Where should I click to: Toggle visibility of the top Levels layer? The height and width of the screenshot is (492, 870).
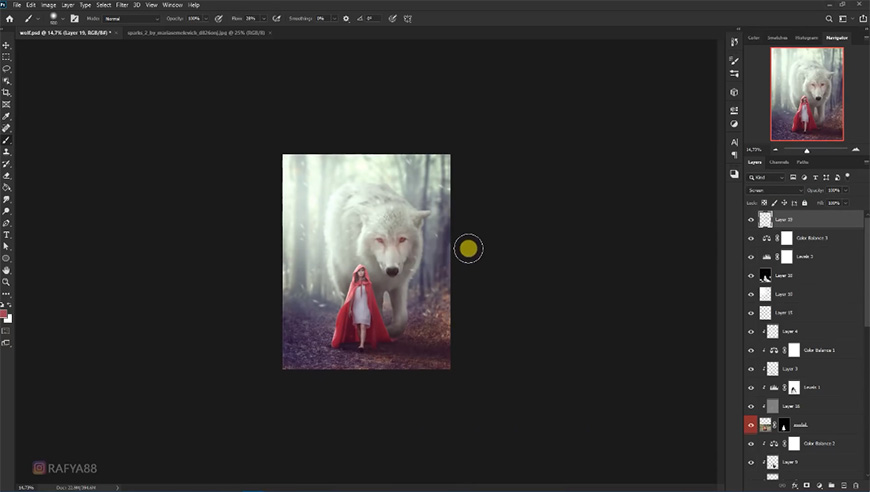751,257
